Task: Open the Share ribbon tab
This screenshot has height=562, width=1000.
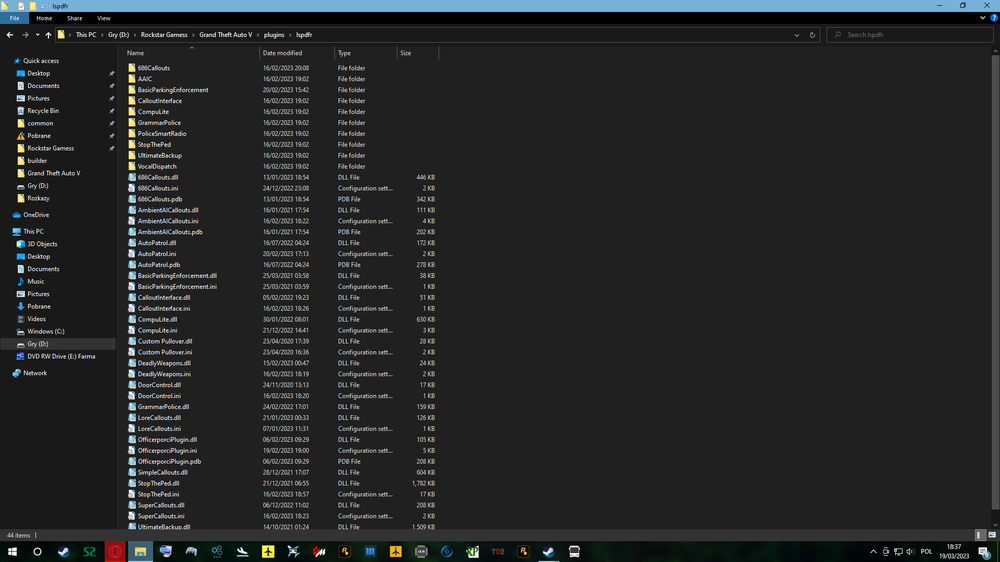Action: click(x=75, y=18)
